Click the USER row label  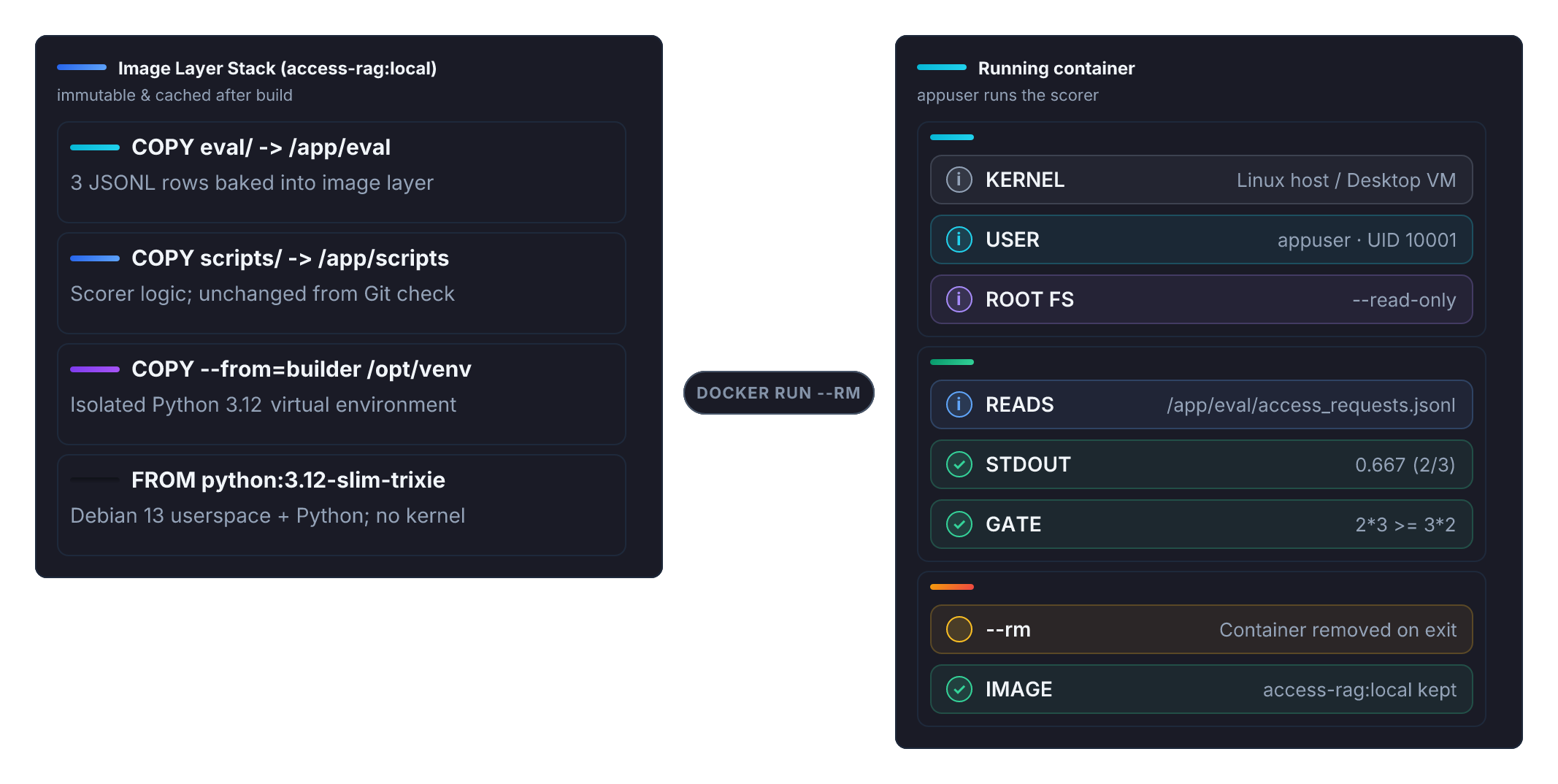[1013, 239]
